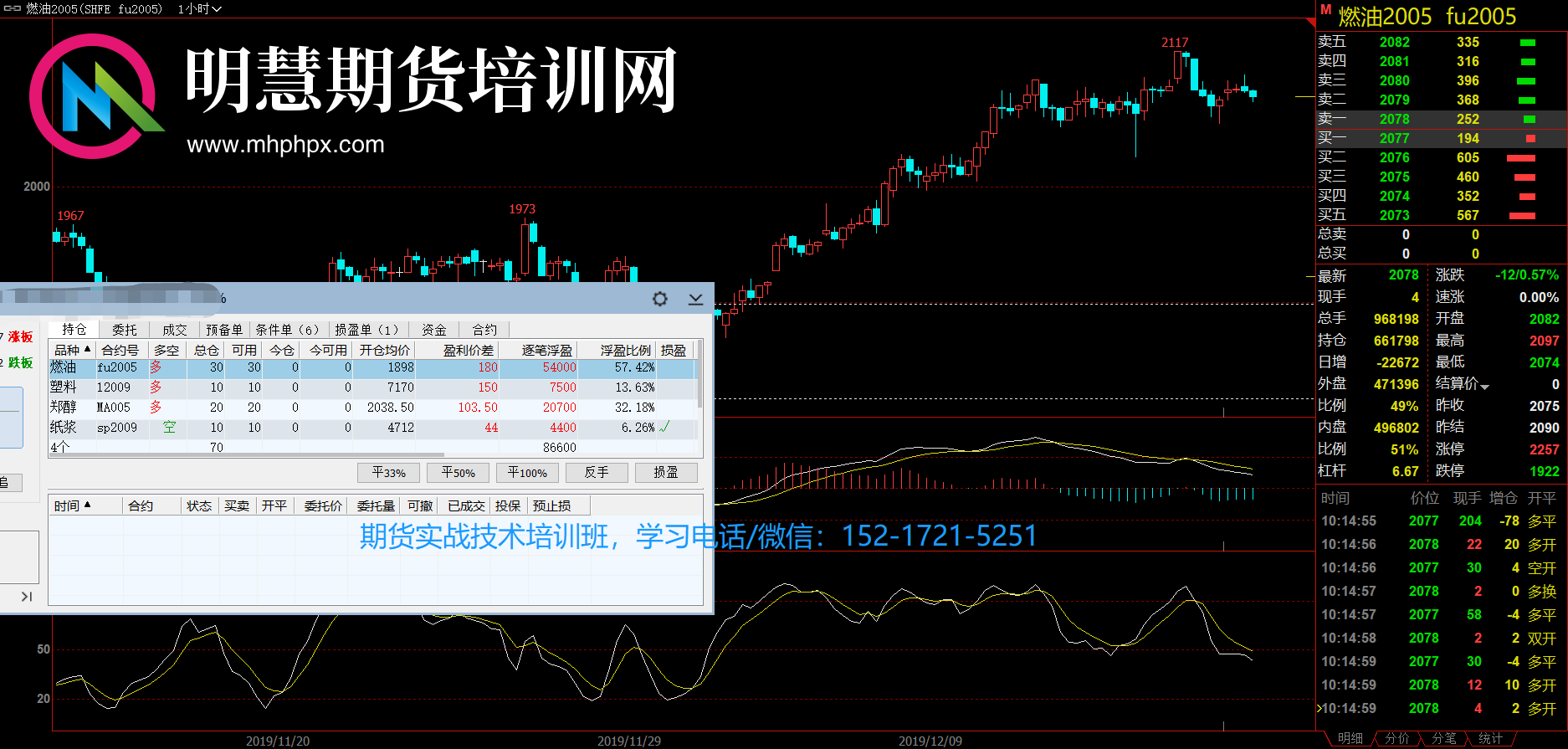Image resolution: width=1568 pixels, height=749 pixels.
Task: Switch to the 委托 tab
Action: pyautogui.click(x=125, y=330)
